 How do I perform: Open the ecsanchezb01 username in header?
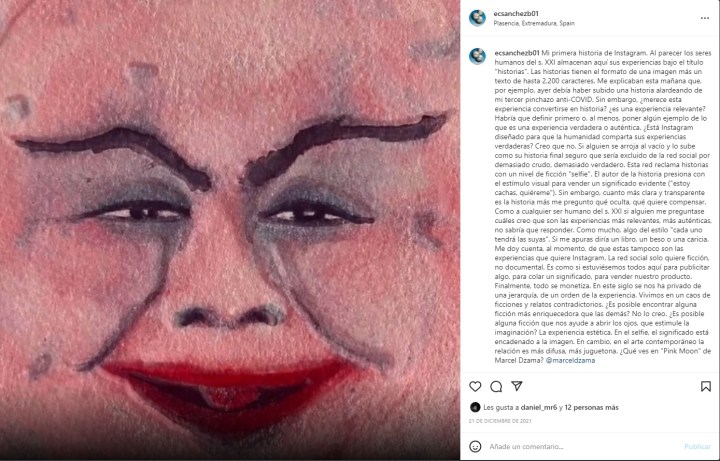[516, 14]
